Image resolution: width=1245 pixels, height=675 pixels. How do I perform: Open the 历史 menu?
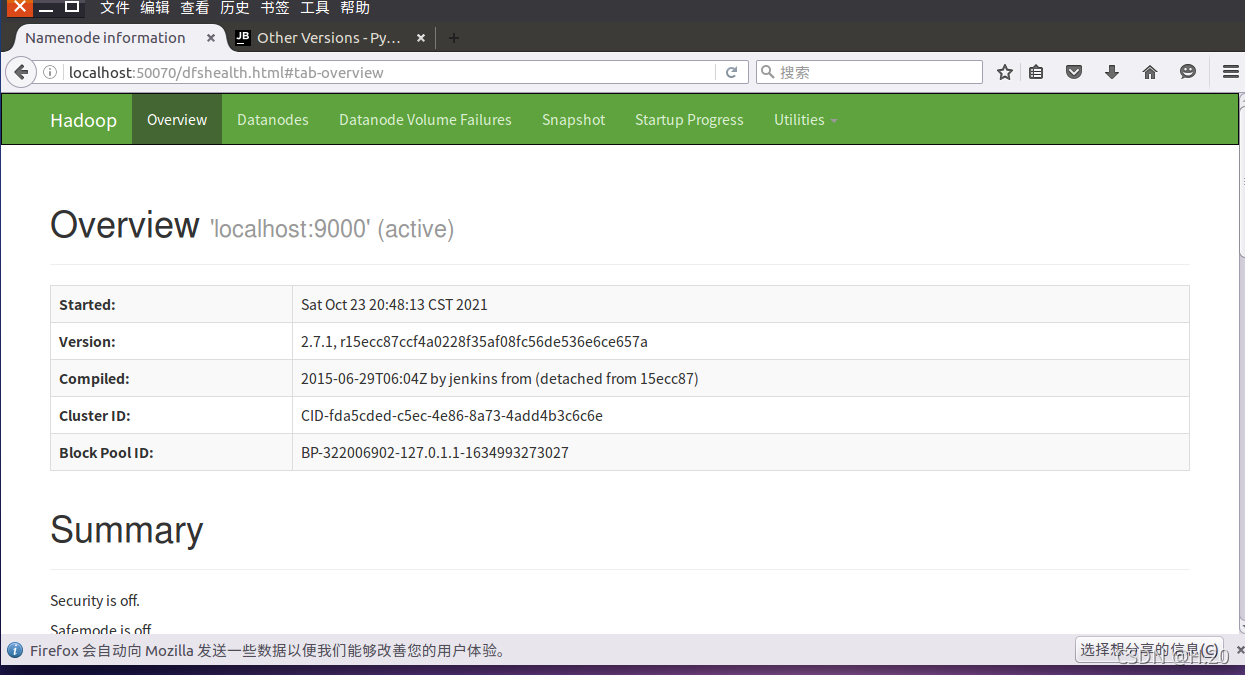pyautogui.click(x=235, y=8)
